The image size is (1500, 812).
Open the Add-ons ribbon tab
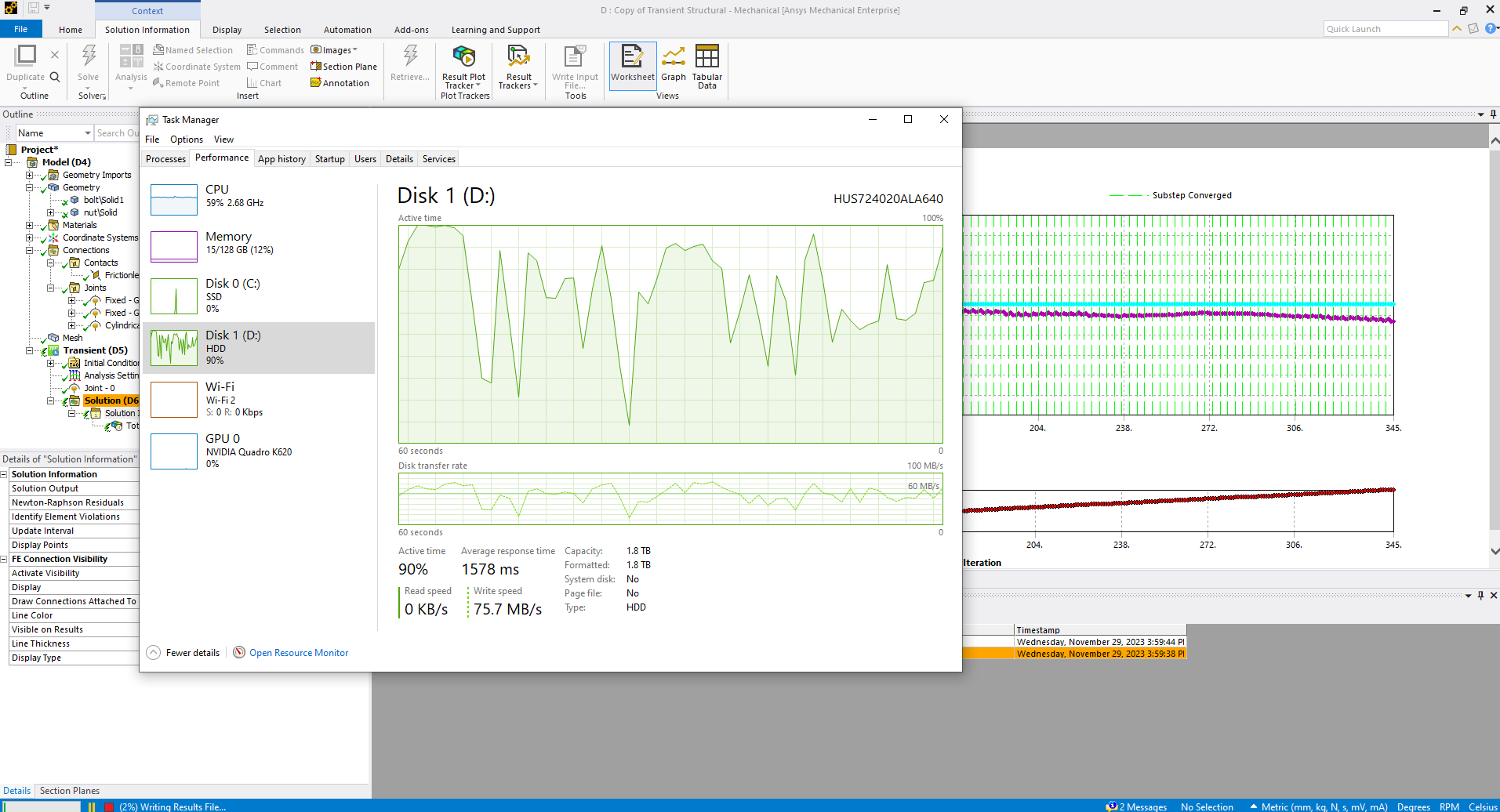[x=412, y=30]
